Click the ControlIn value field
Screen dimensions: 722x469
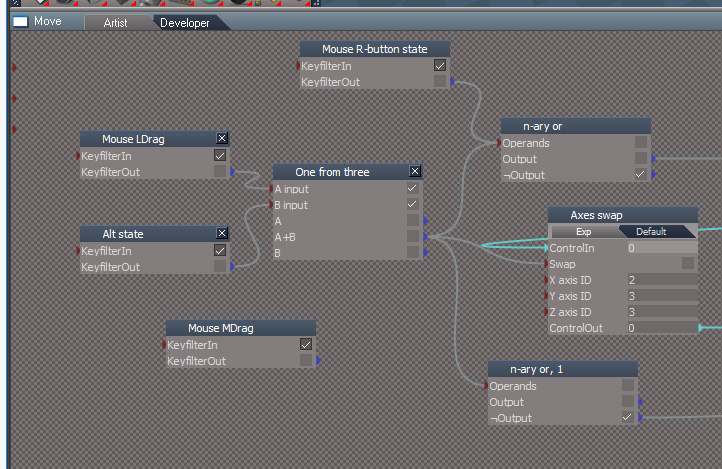click(662, 248)
